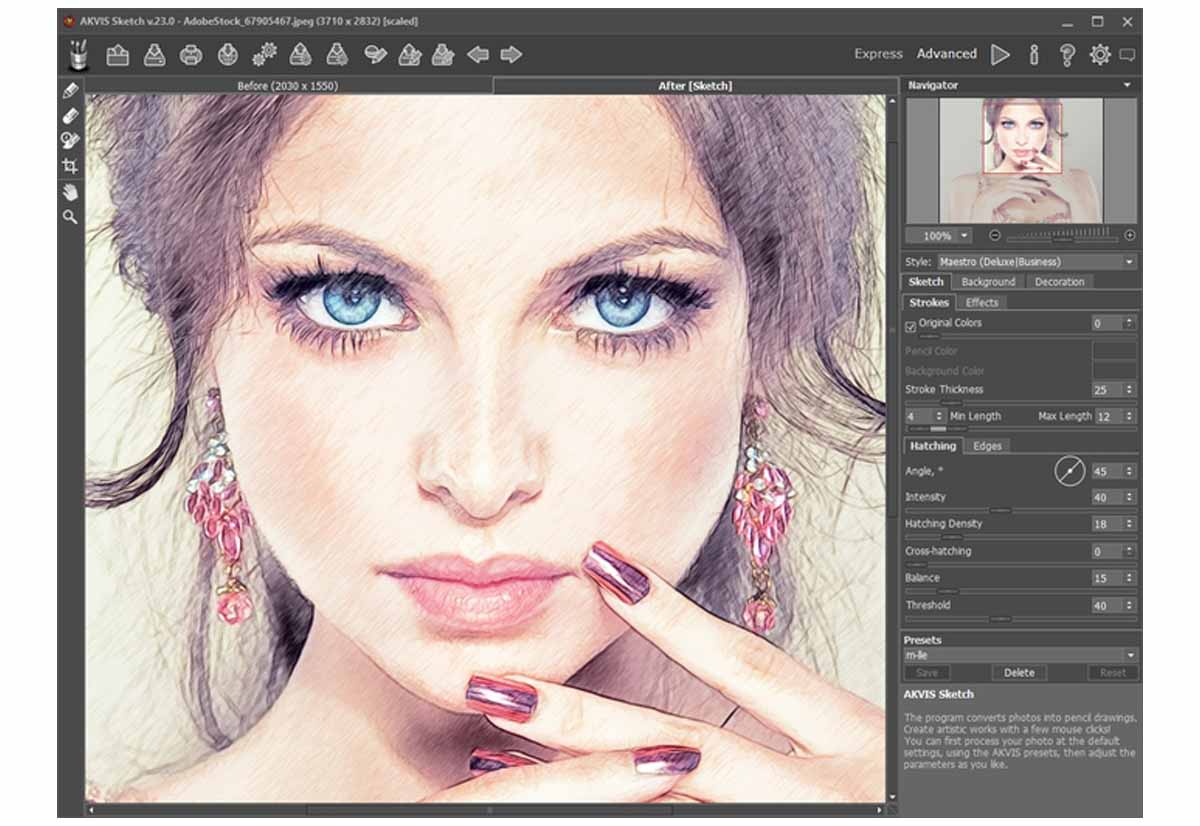Open the Background settings tab
The width and height of the screenshot is (1200, 826).
point(988,282)
